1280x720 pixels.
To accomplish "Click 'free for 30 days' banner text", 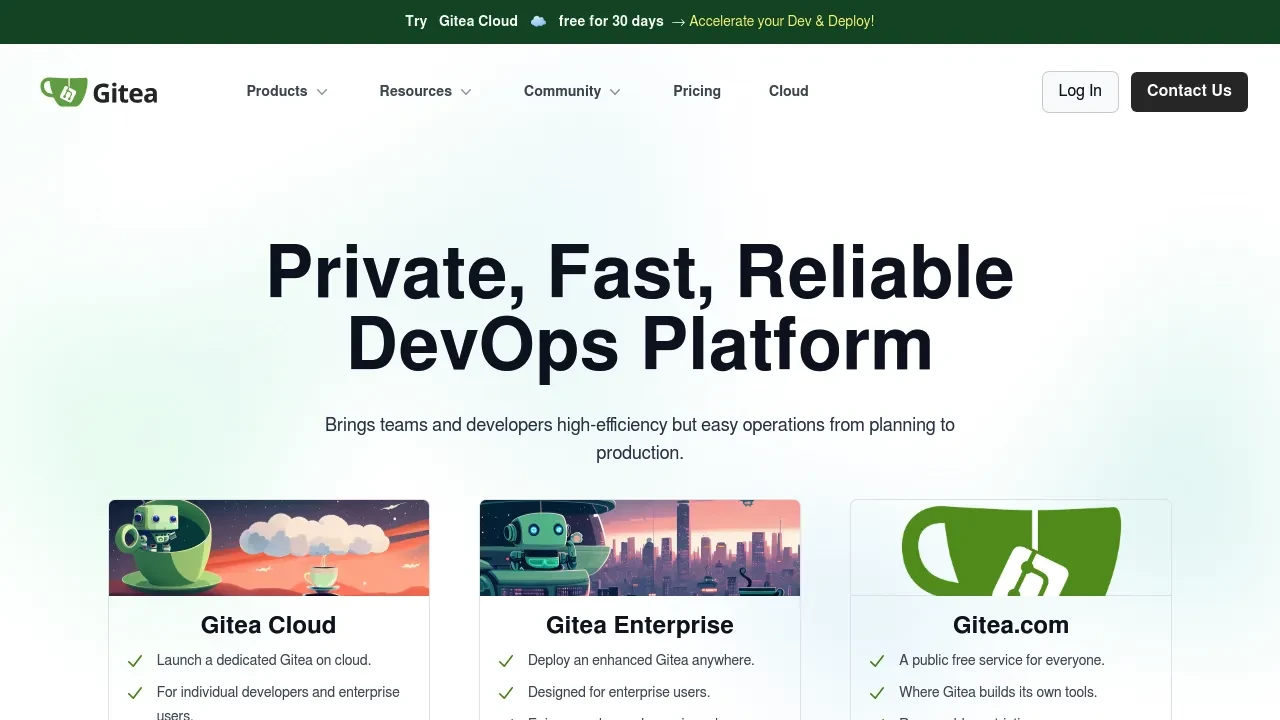I will [611, 21].
